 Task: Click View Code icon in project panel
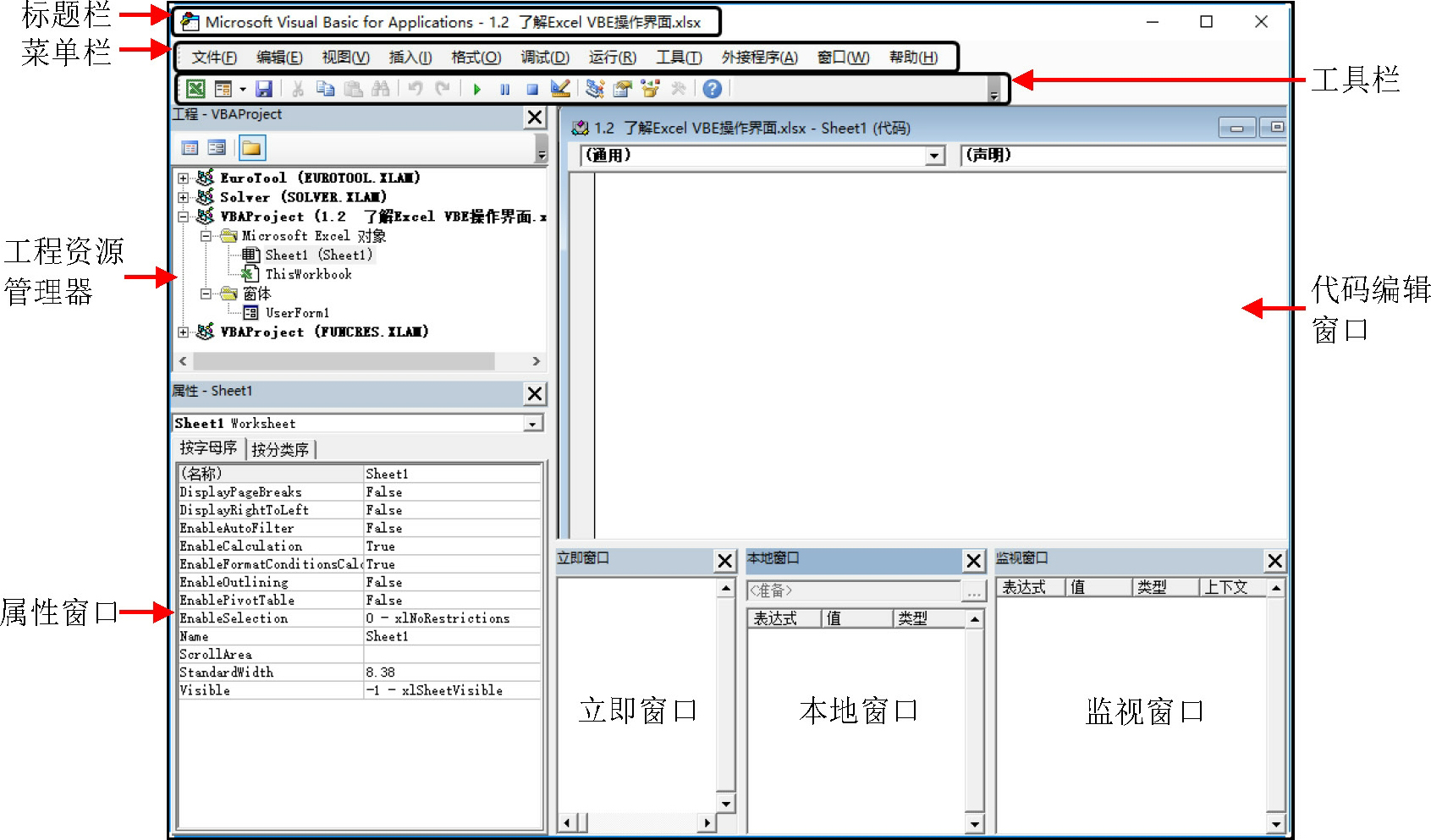pos(190,148)
